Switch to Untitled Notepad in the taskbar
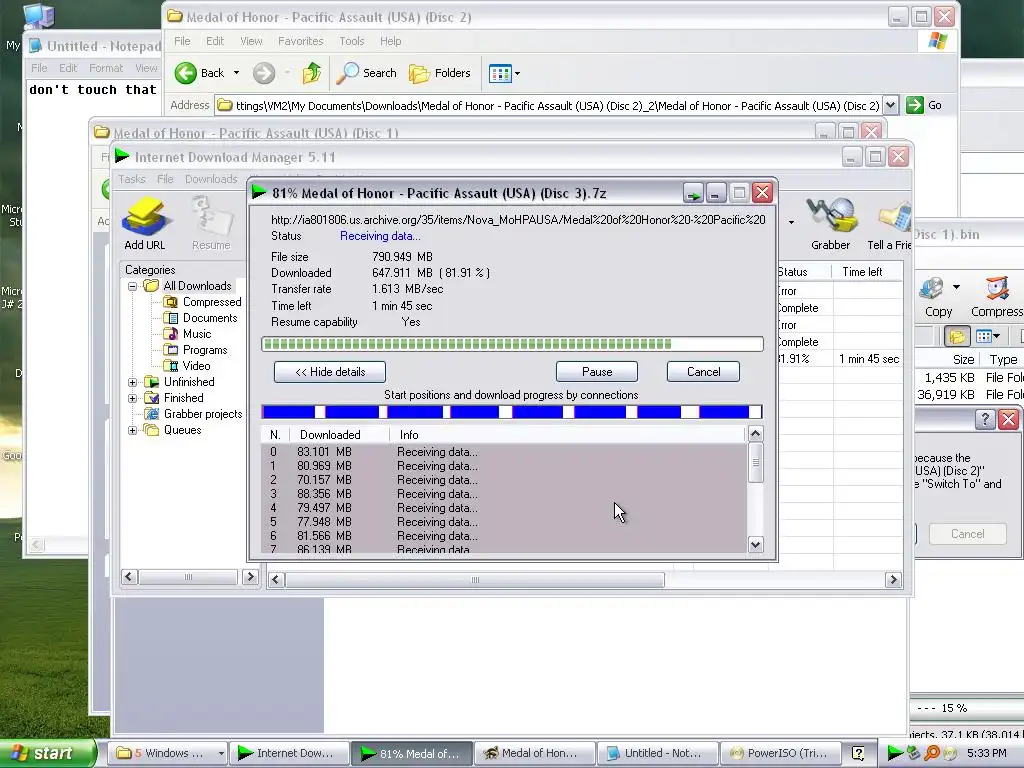Image resolution: width=1024 pixels, height=768 pixels. 658,753
